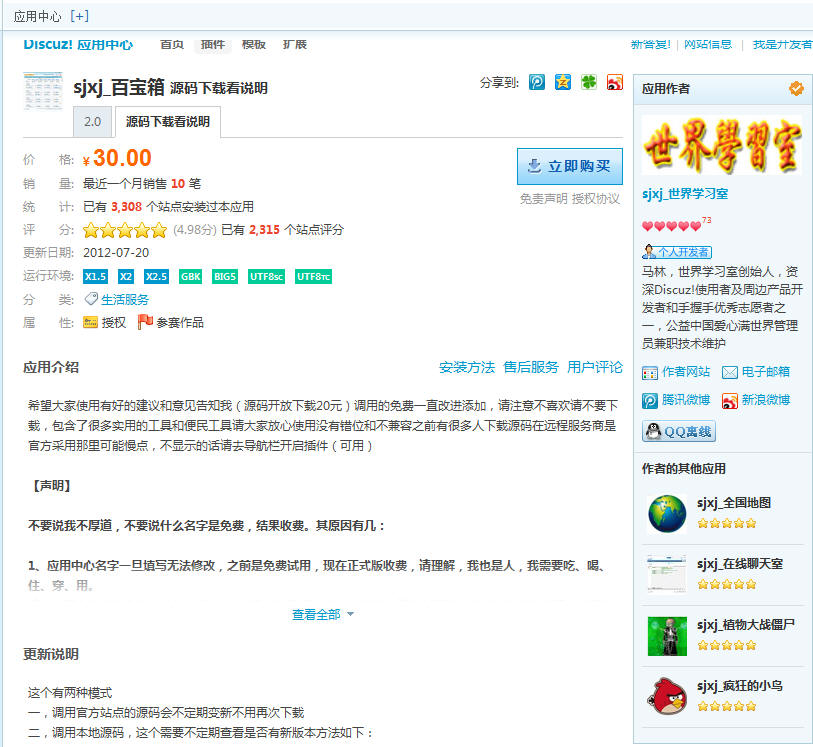Viewport: 813px width, 747px height.
Task: Jump to 售后服务 section
Action: (x=530, y=368)
